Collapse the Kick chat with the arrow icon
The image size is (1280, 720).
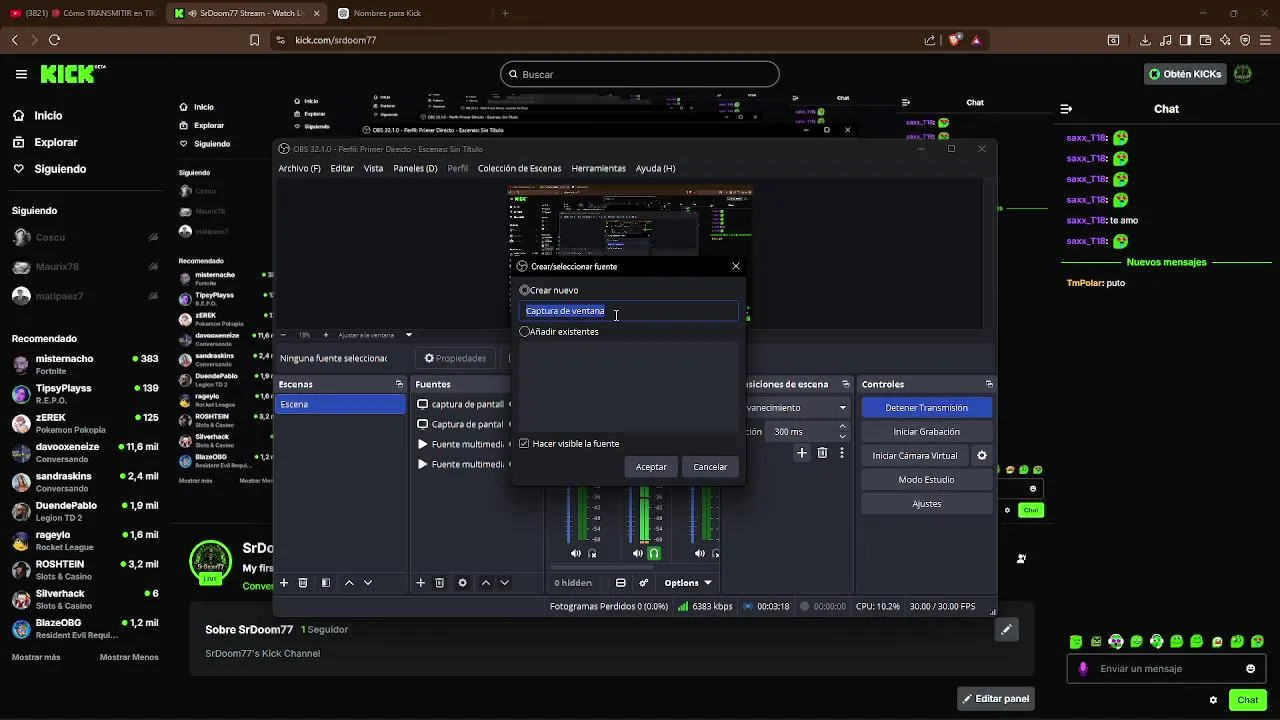1066,109
